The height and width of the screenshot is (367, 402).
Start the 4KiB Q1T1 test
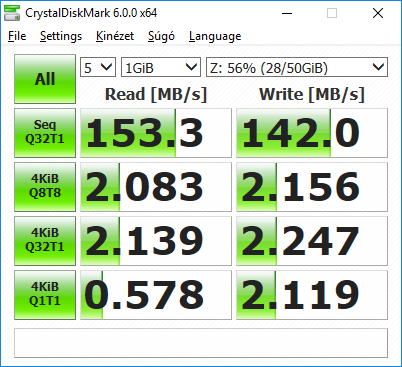coord(45,295)
